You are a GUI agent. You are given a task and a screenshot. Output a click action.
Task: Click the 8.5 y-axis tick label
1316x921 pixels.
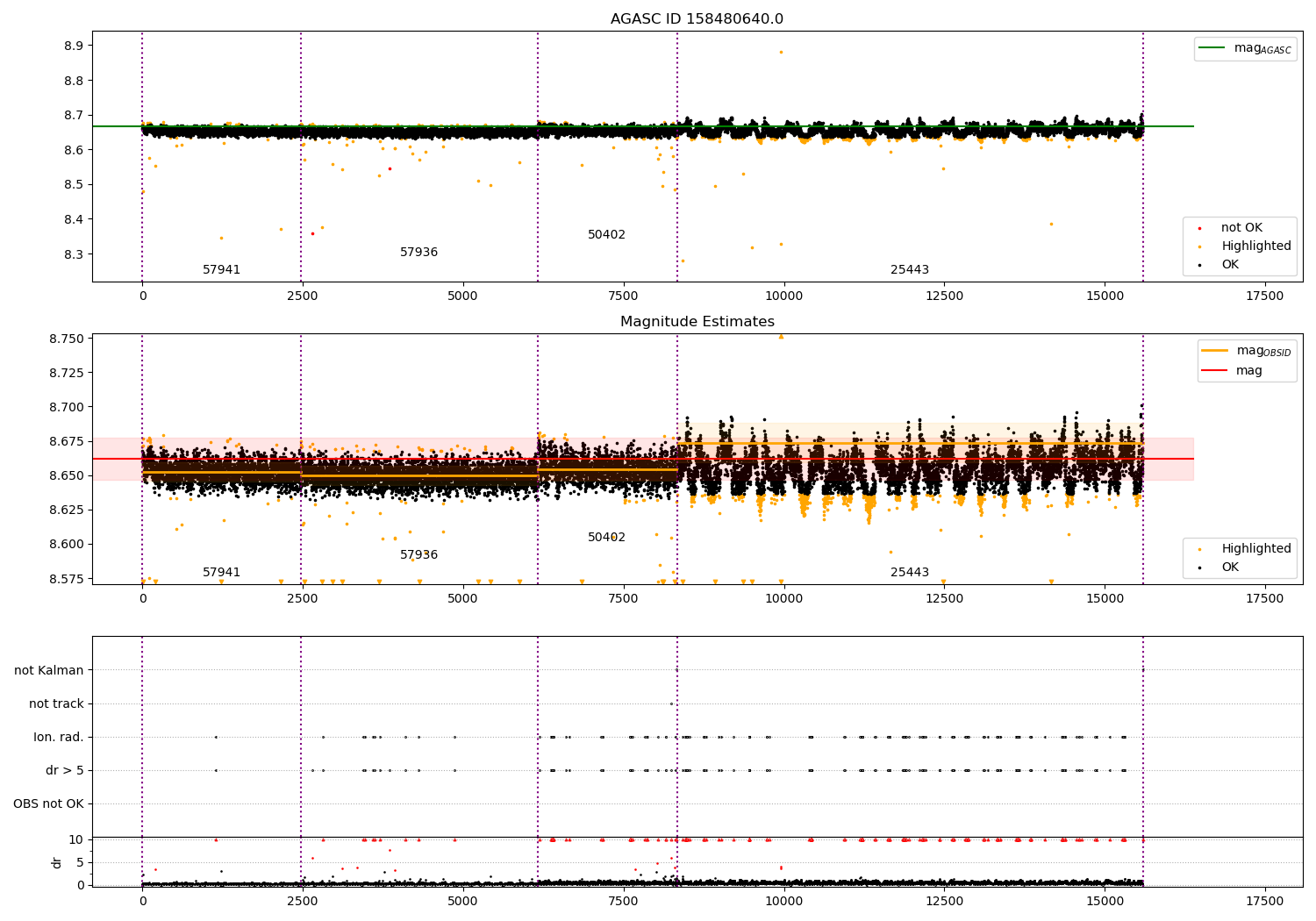(x=73, y=185)
